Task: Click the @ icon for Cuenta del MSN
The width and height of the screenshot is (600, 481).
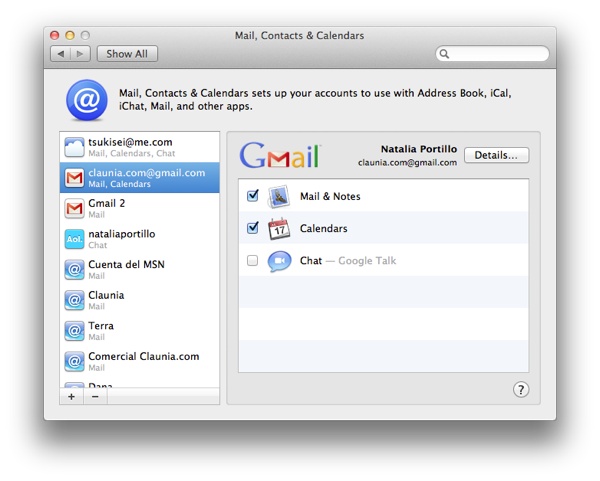Action: (74, 270)
